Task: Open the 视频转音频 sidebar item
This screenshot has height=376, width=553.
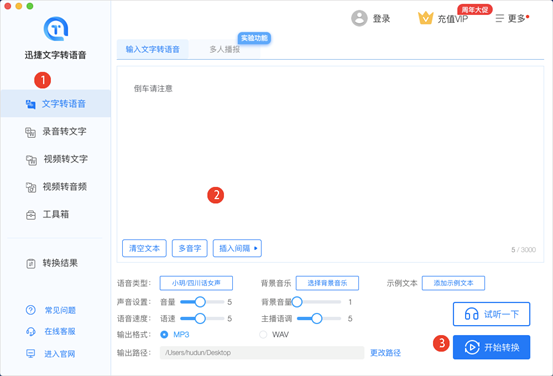Action: 56,187
